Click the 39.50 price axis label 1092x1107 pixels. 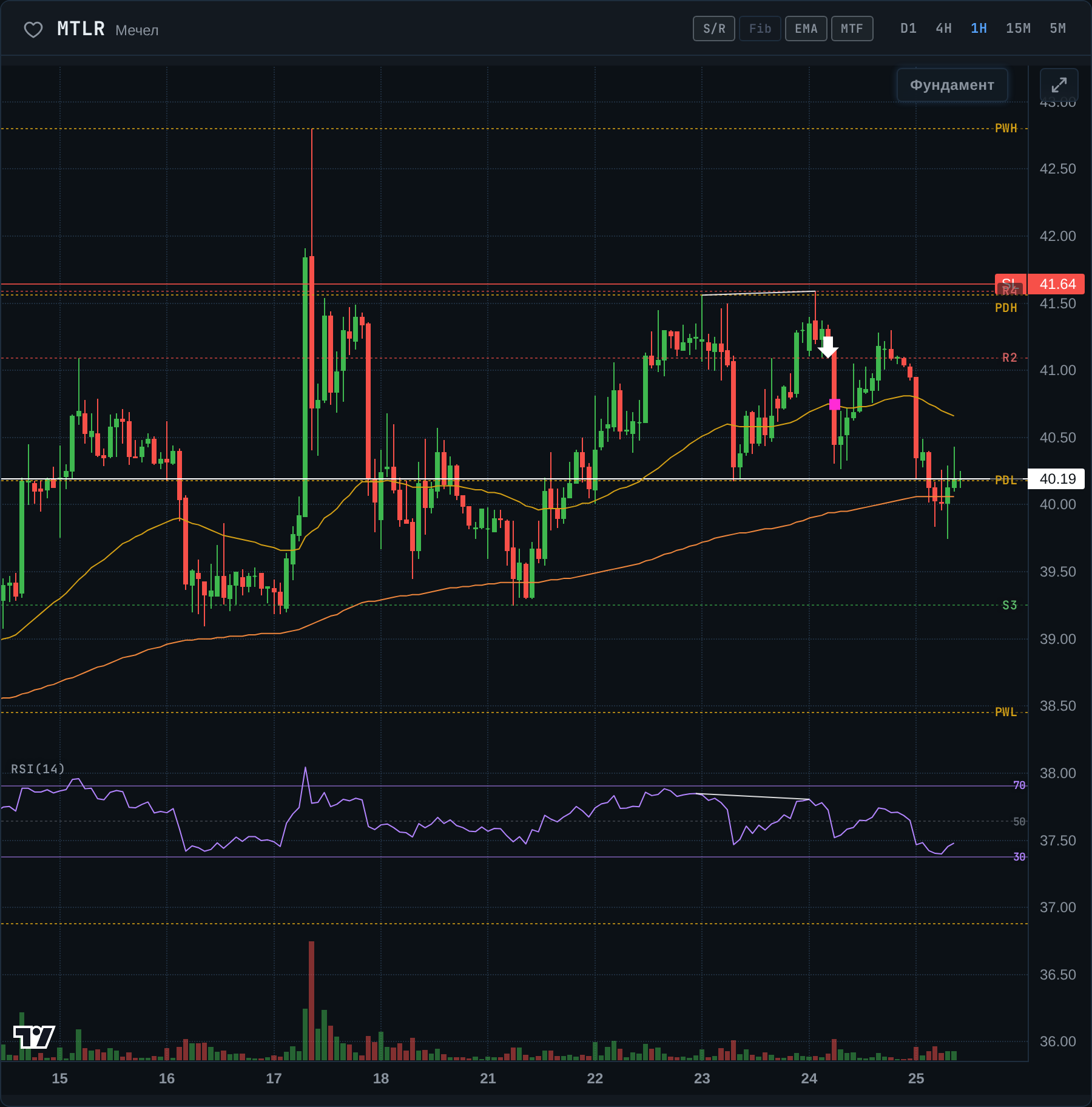1057,572
